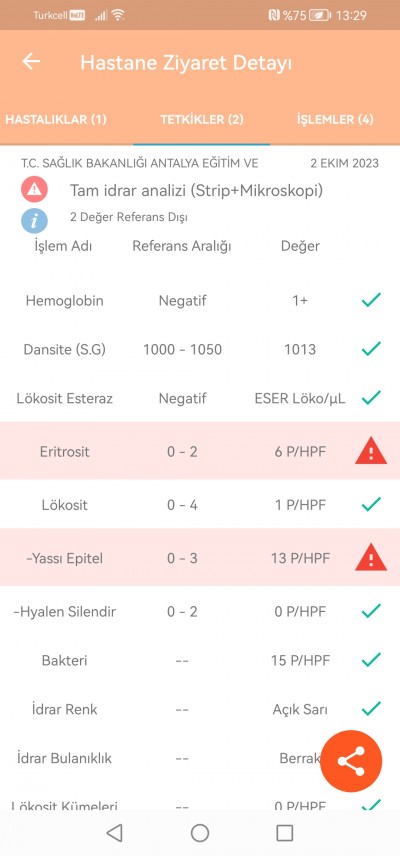Select the TETKİKLER (2) tab
The width and height of the screenshot is (400, 856).
(201, 120)
